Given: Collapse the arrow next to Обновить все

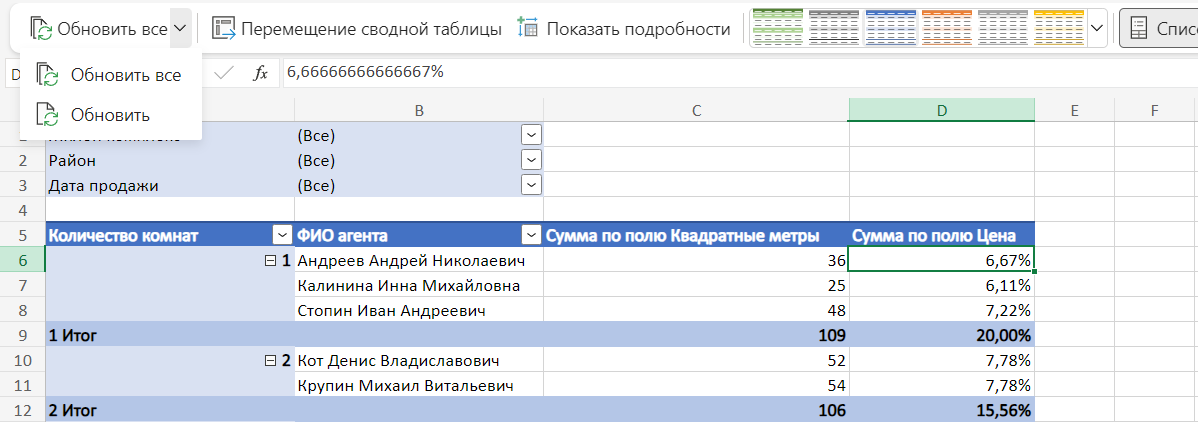Looking at the screenshot, I should pos(180,29).
